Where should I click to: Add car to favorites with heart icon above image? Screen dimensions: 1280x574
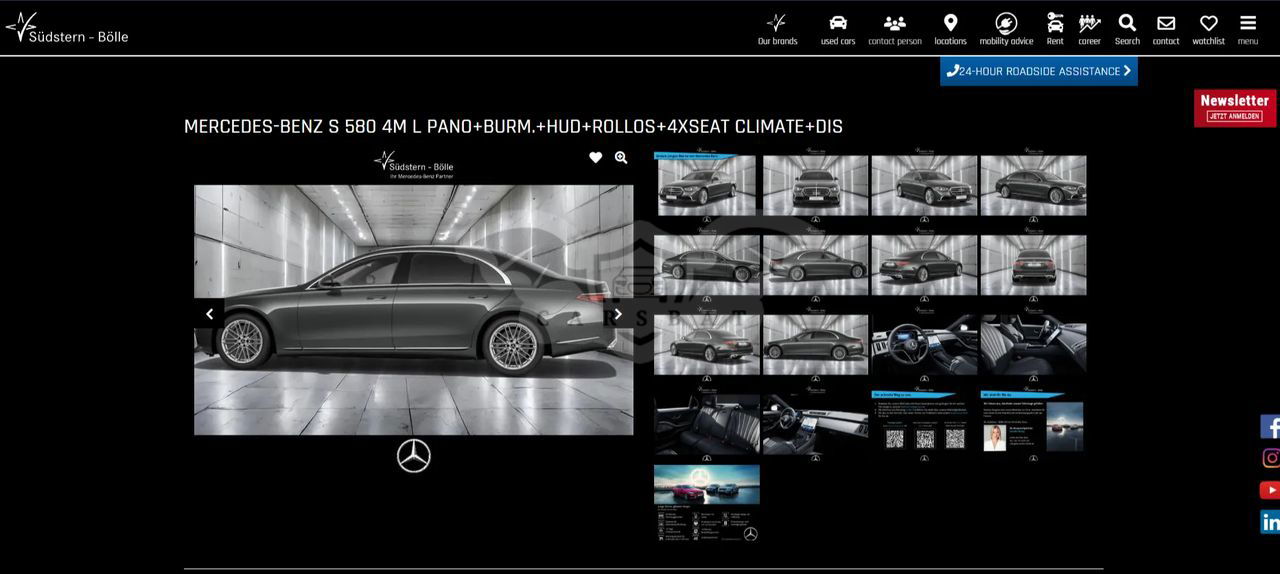point(596,158)
